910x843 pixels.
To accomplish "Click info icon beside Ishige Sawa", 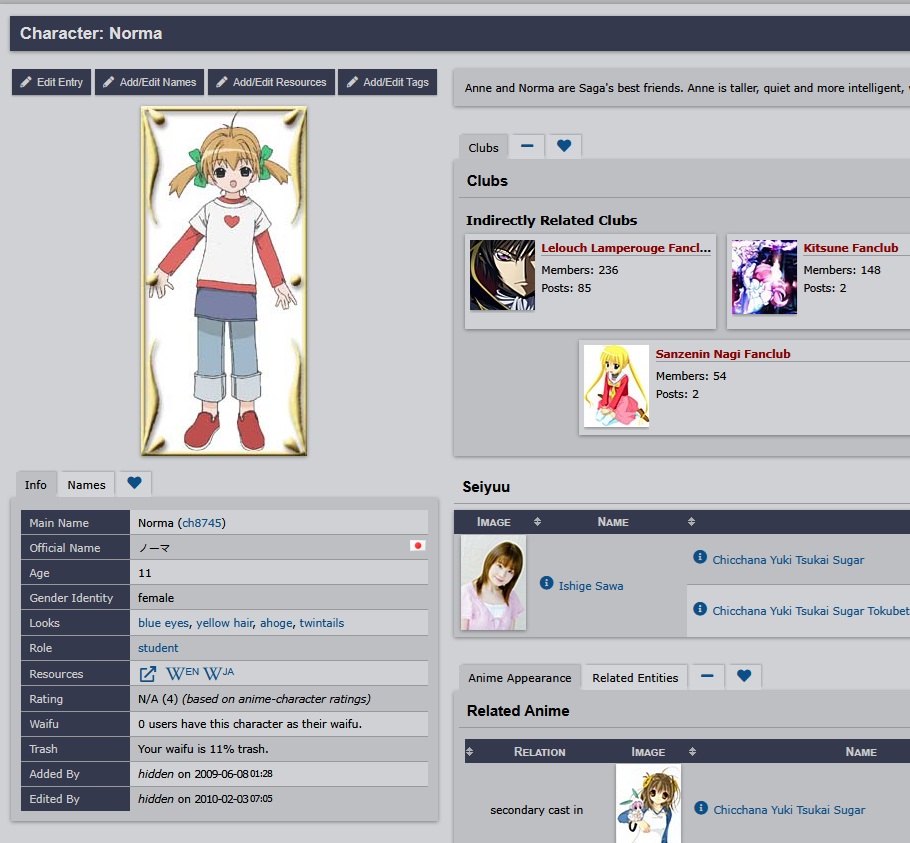I will coord(546,583).
